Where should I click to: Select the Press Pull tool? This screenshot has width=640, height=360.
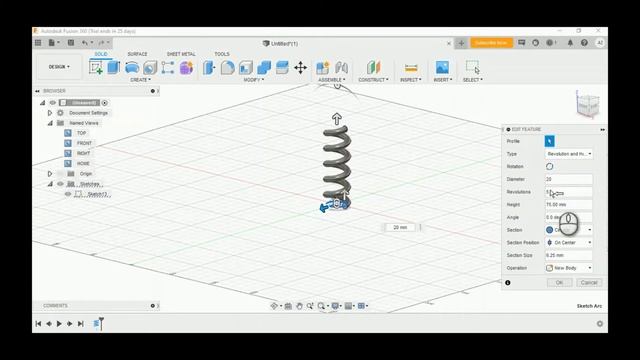pos(209,67)
